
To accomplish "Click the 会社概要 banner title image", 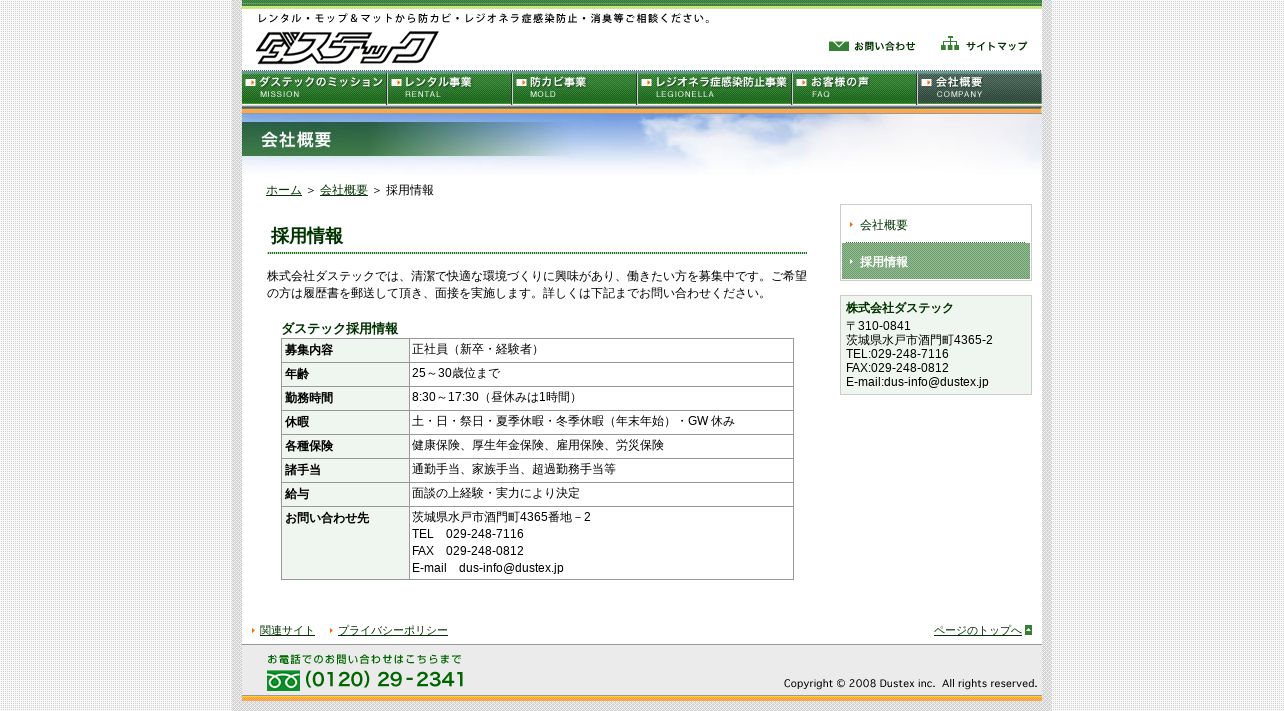I will tap(296, 140).
